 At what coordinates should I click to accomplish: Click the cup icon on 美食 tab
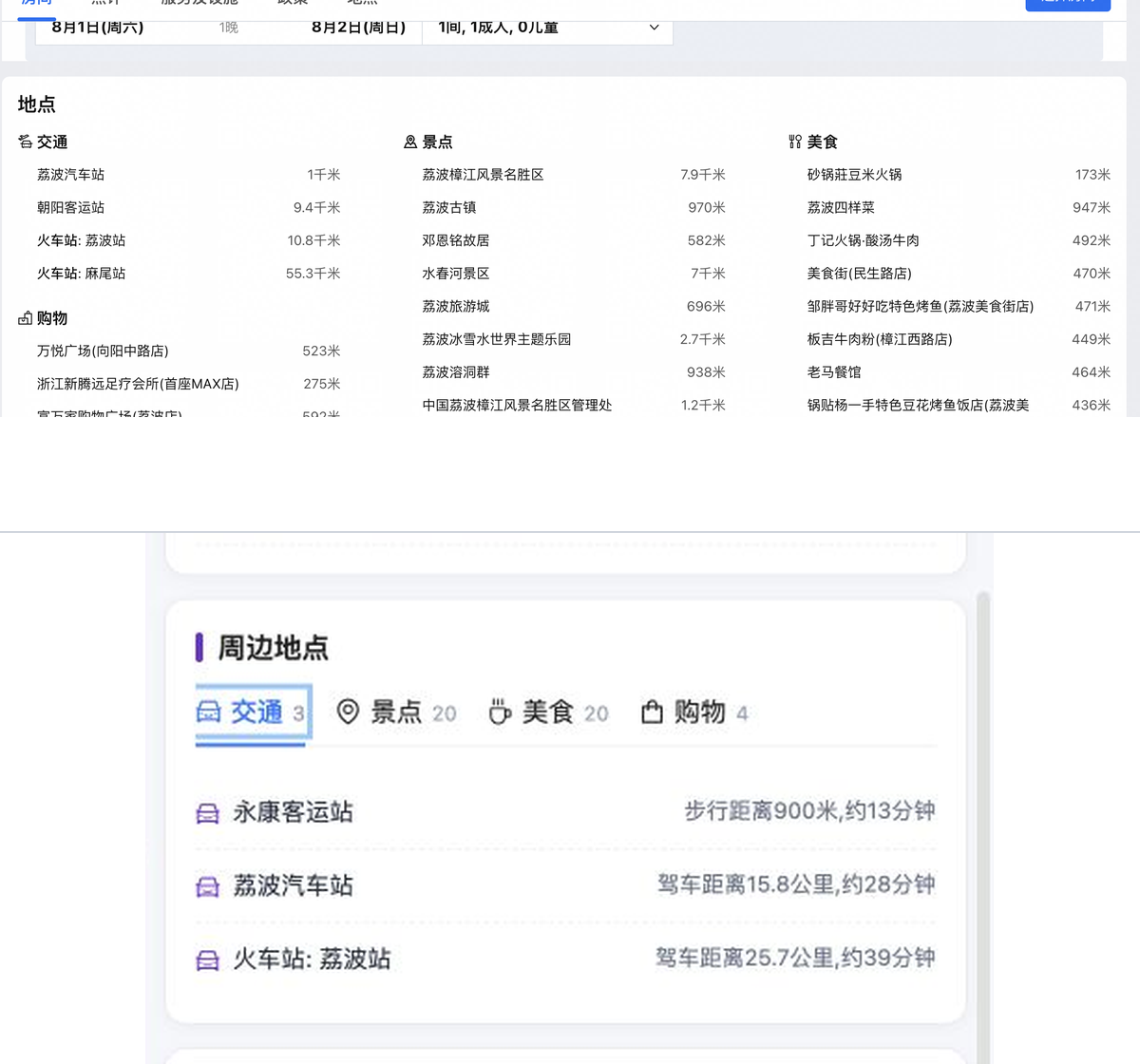coord(500,712)
